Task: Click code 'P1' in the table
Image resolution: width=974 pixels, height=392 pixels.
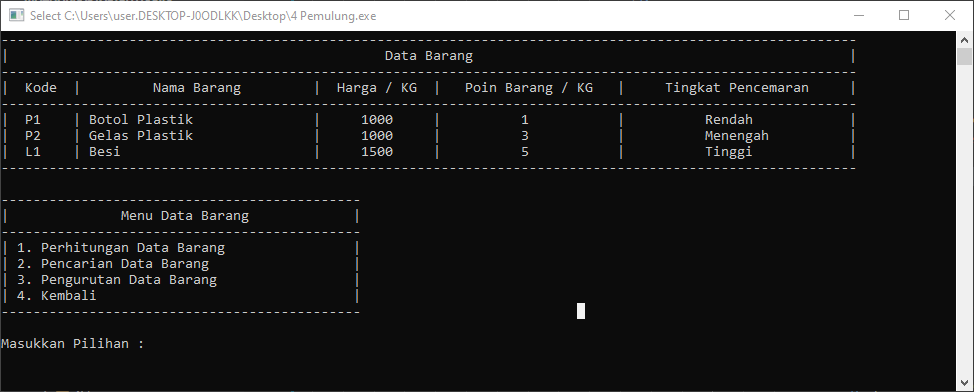Action: (x=33, y=119)
